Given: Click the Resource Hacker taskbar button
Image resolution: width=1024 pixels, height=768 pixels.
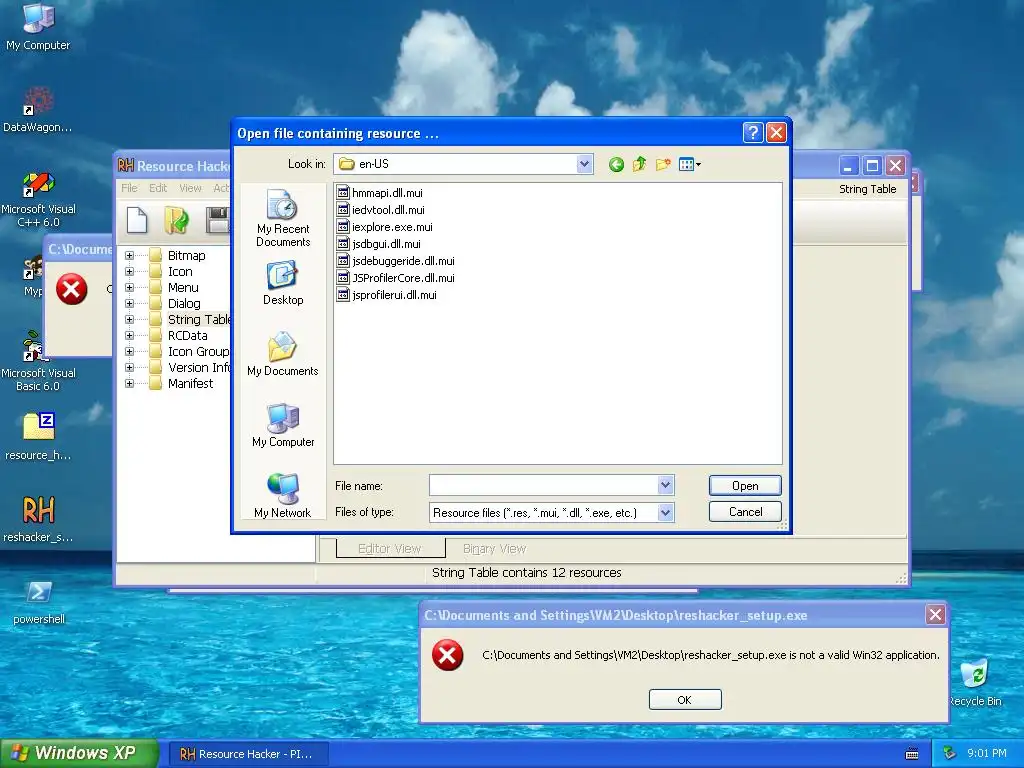Looking at the screenshot, I should [249, 754].
